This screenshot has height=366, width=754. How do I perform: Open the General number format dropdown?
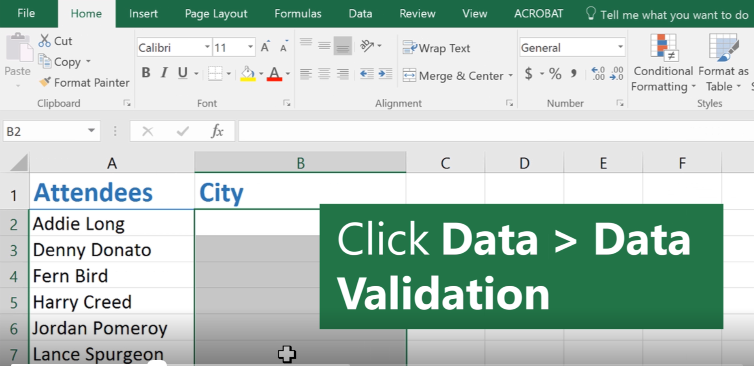pos(620,47)
